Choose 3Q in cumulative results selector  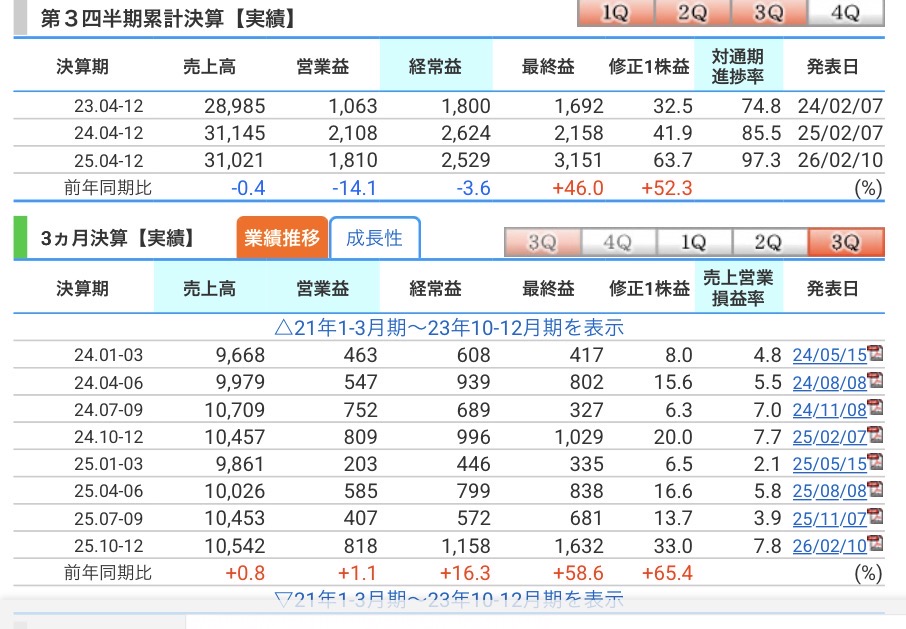pyautogui.click(x=769, y=12)
